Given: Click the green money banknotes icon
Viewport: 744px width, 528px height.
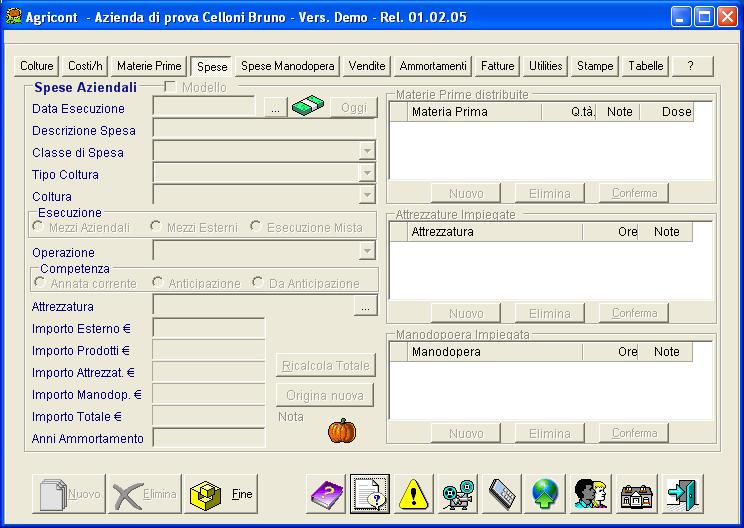Looking at the screenshot, I should (308, 107).
